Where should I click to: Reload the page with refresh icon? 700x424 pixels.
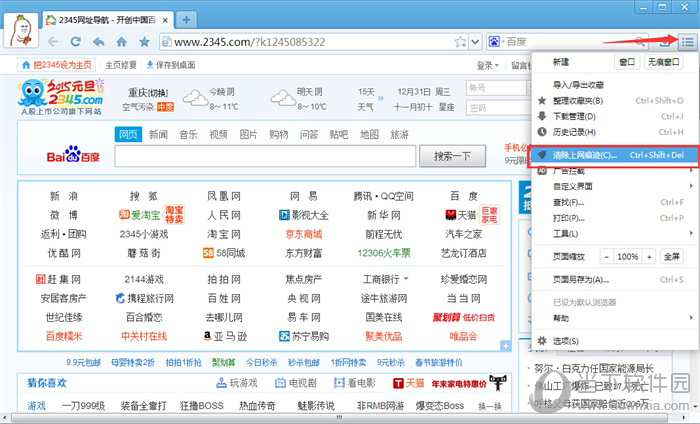click(75, 42)
